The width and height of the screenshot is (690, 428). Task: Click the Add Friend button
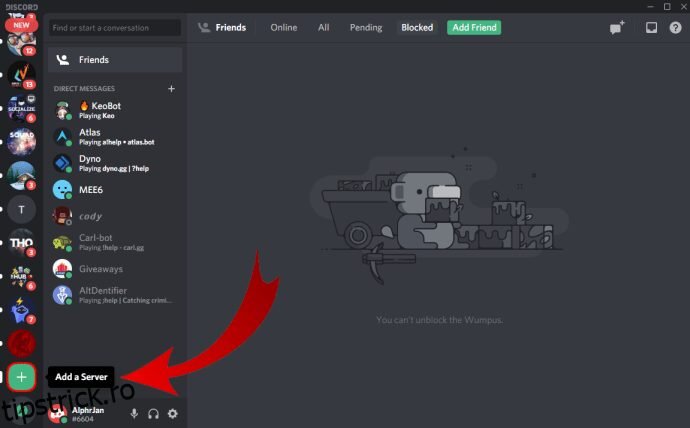coord(474,28)
